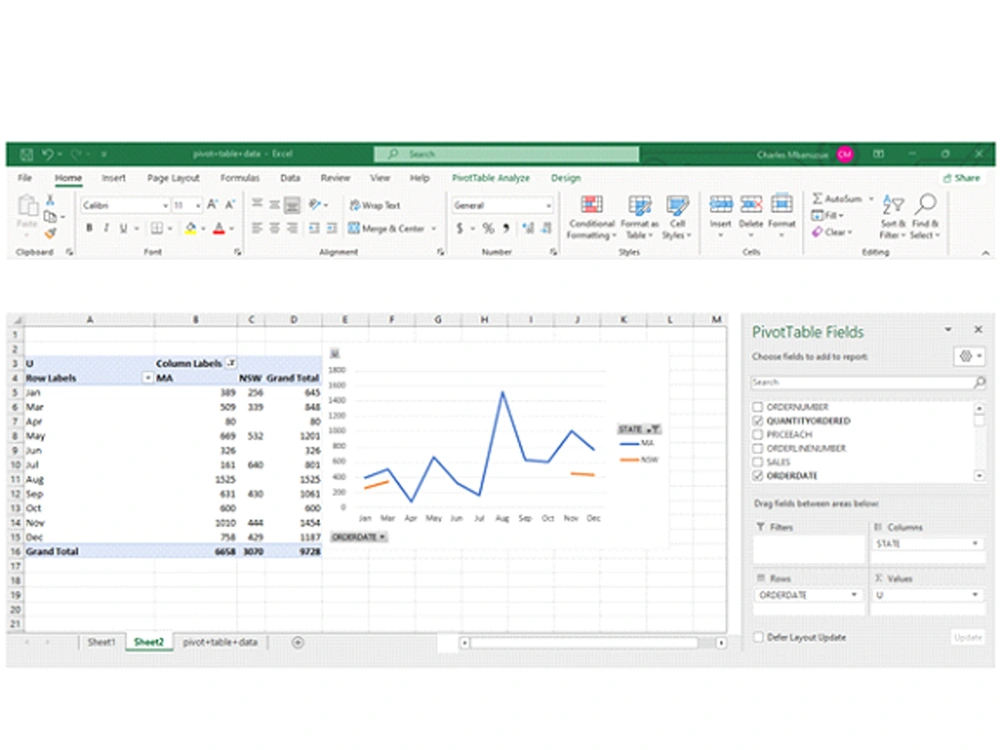
Task: Open STATE field dropdown in Columns
Action: [x=975, y=543]
